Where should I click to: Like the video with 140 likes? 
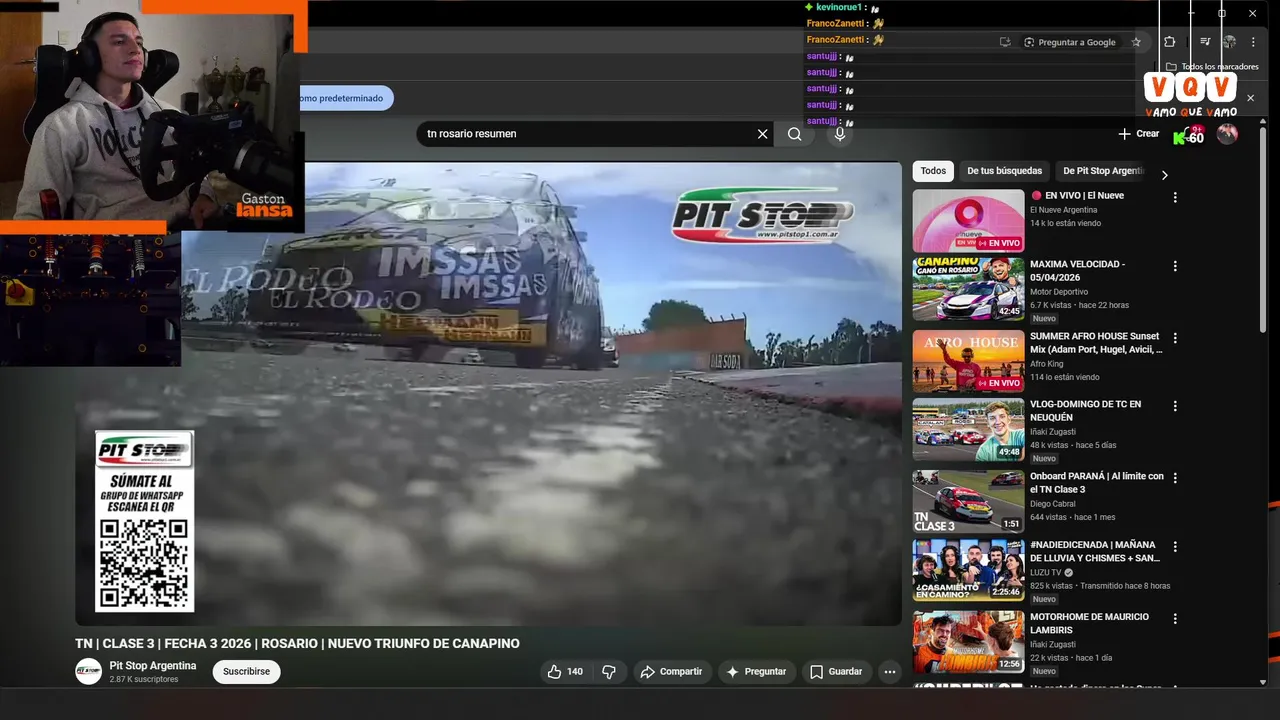565,672
